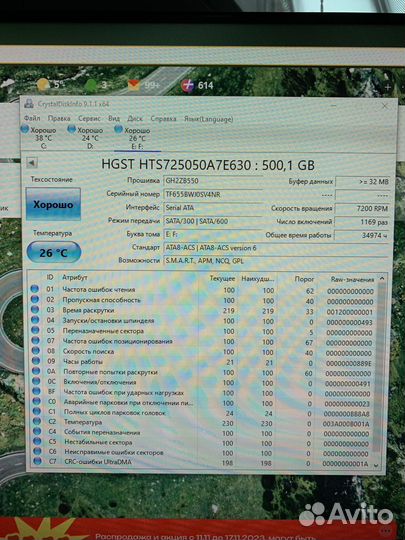This screenshot has width=405, height=540.
Task: Click the rotation speed value 7200 RPM
Action: point(363,208)
